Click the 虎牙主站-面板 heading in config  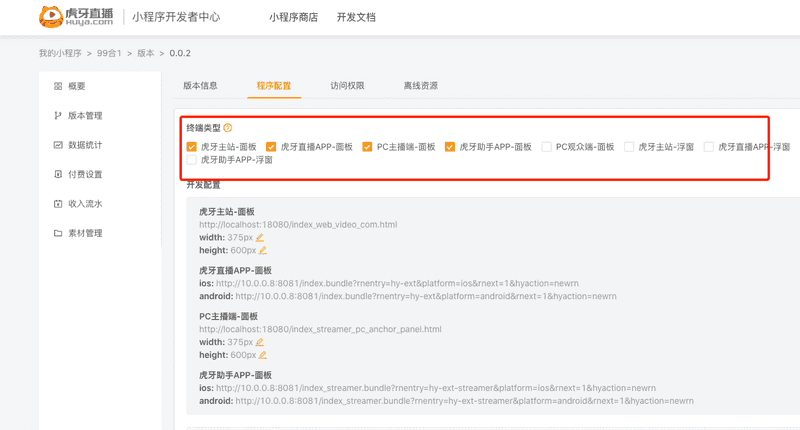pos(227,212)
